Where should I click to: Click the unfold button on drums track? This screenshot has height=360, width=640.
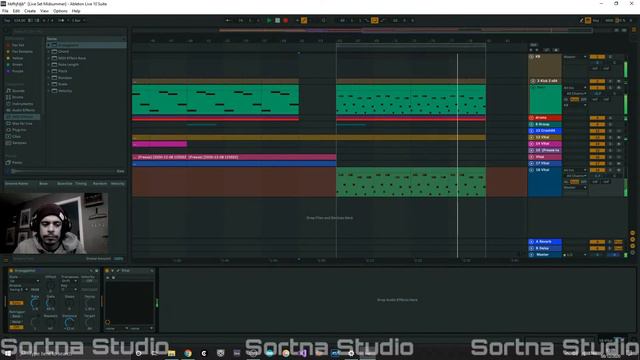531,118
